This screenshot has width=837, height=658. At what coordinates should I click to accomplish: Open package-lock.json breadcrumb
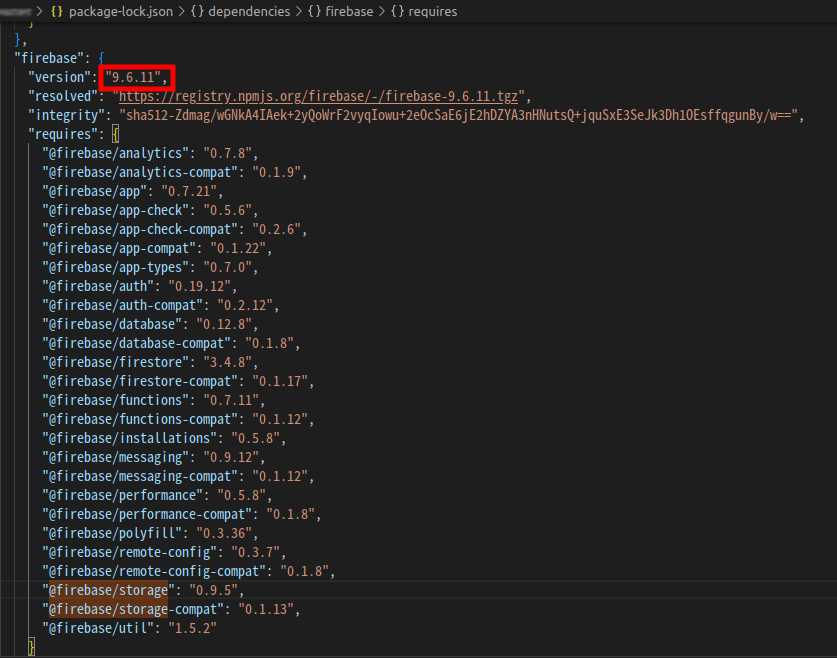121,11
